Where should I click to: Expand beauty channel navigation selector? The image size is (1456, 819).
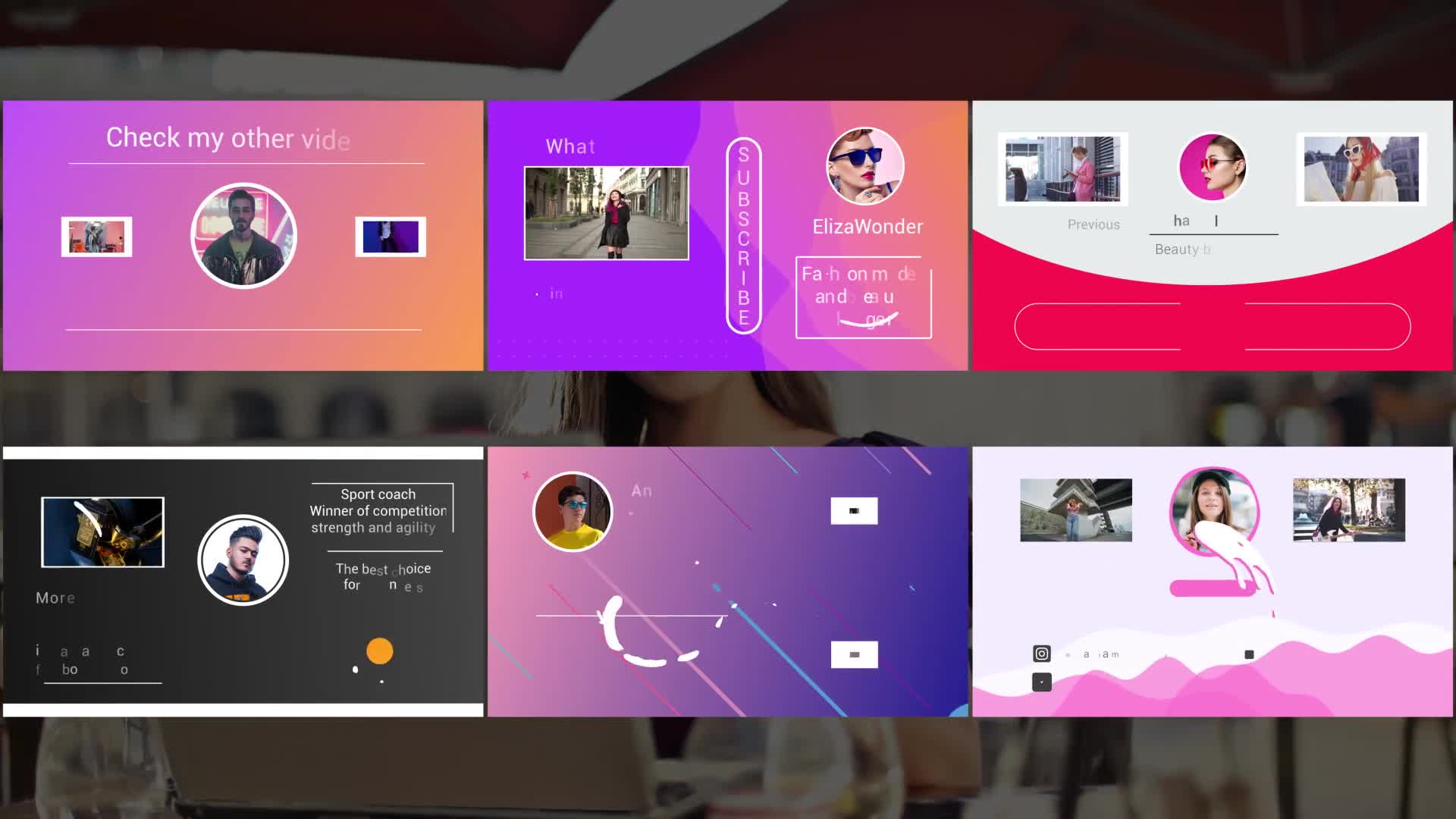click(x=1215, y=221)
